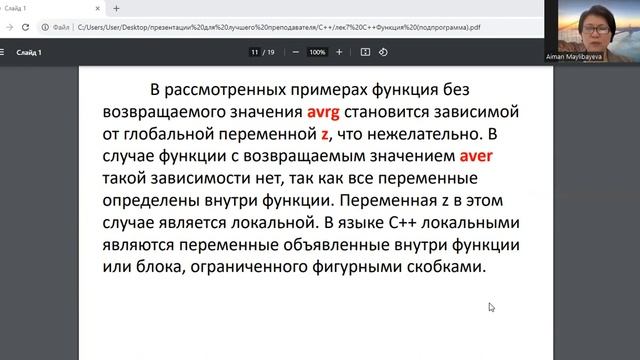Close the Слайд 1 browser tab
The height and width of the screenshot is (360, 640).
point(98,8)
